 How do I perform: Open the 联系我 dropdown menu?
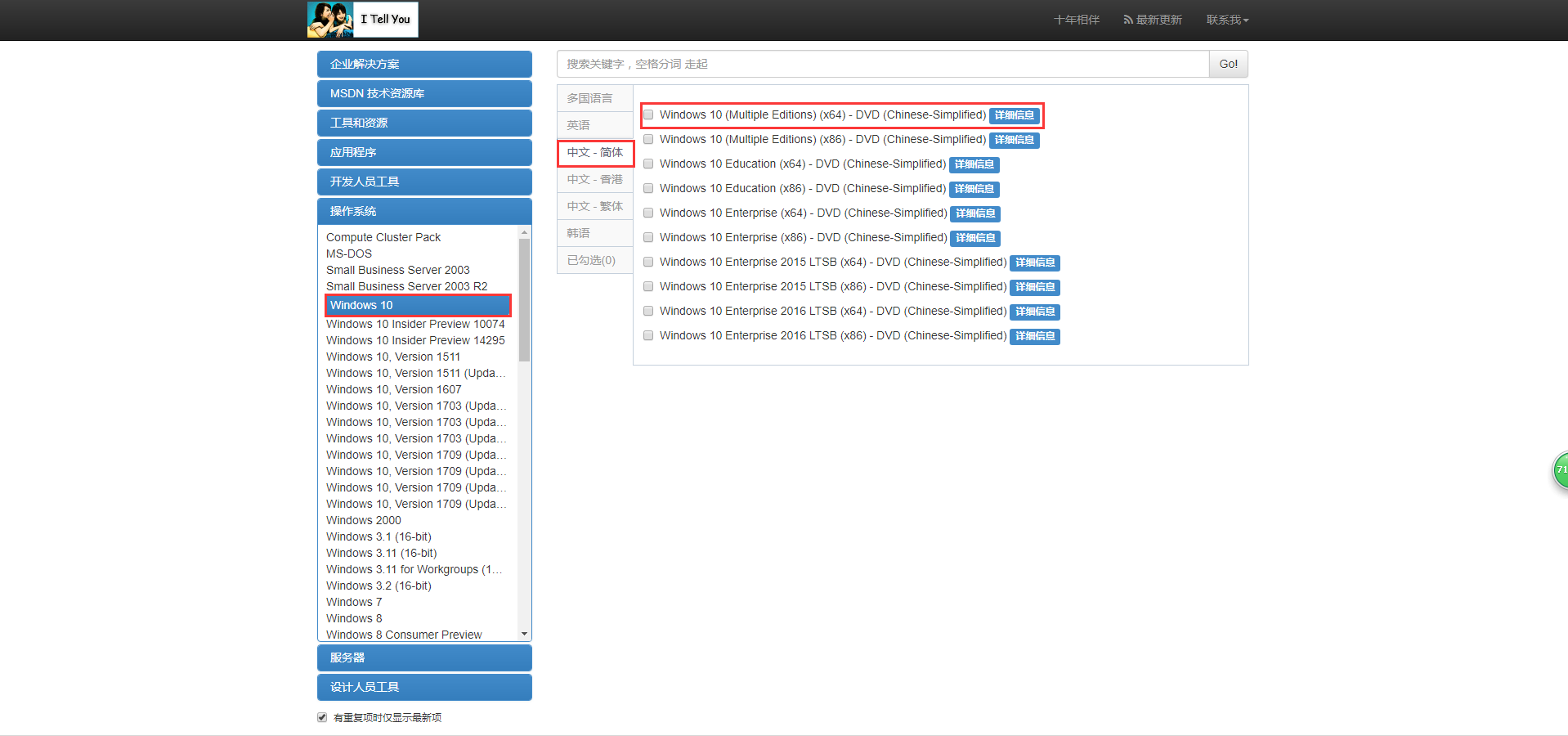pyautogui.click(x=1227, y=20)
